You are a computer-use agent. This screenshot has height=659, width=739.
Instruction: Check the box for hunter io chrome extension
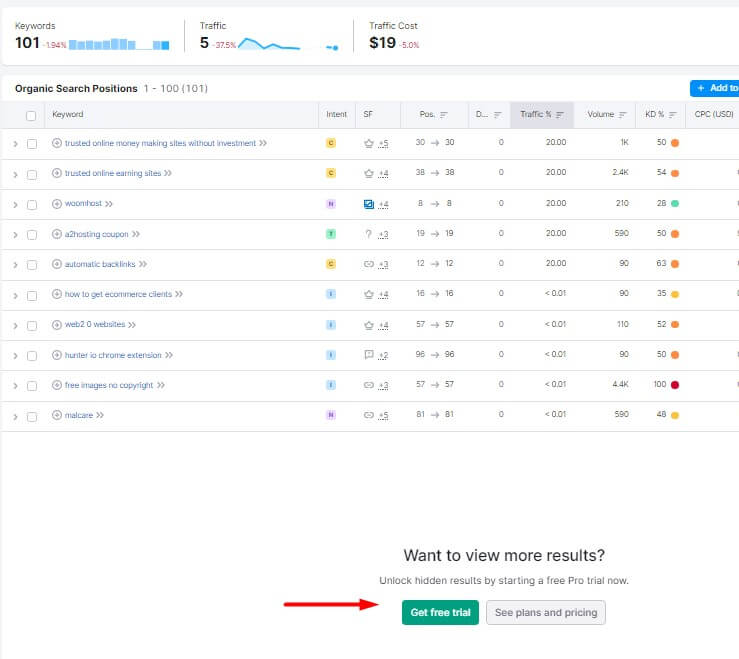pyautogui.click(x=32, y=356)
